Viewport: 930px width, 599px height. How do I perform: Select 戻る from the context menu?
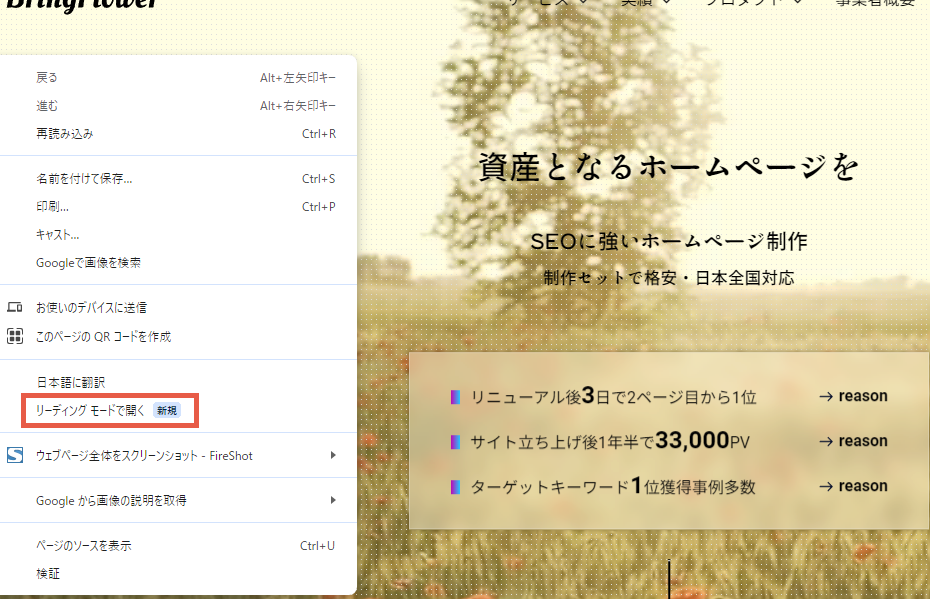click(x=47, y=78)
